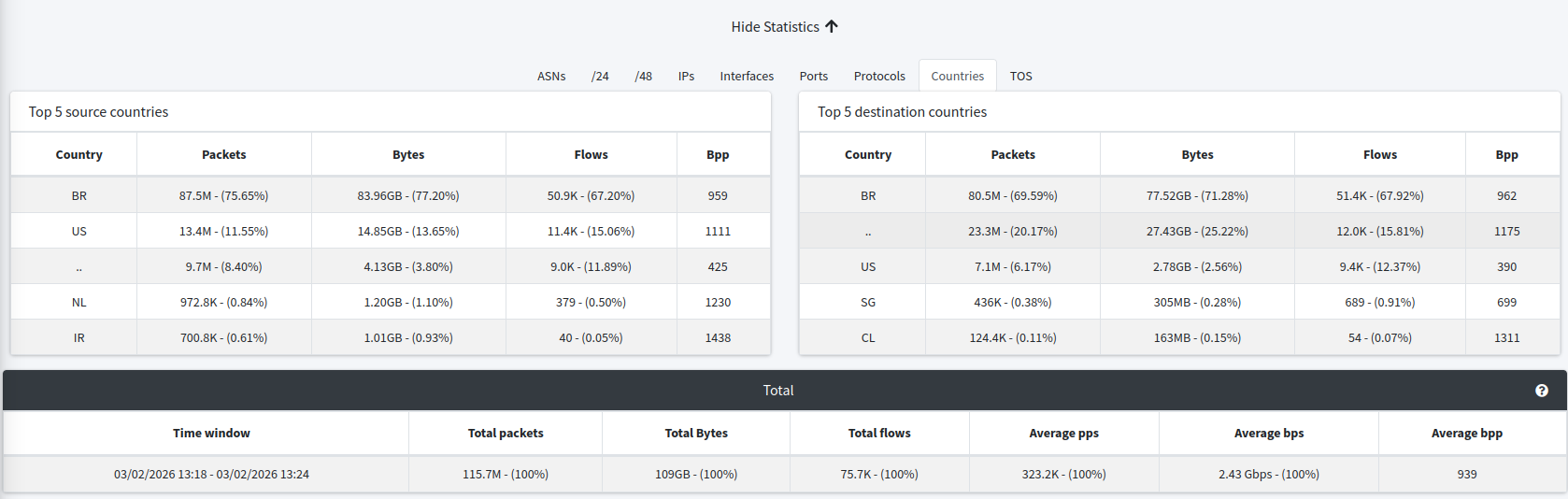Click average bps value 2.43 Gbps - (100%)
The width and height of the screenshot is (1568, 499).
[1269, 474]
